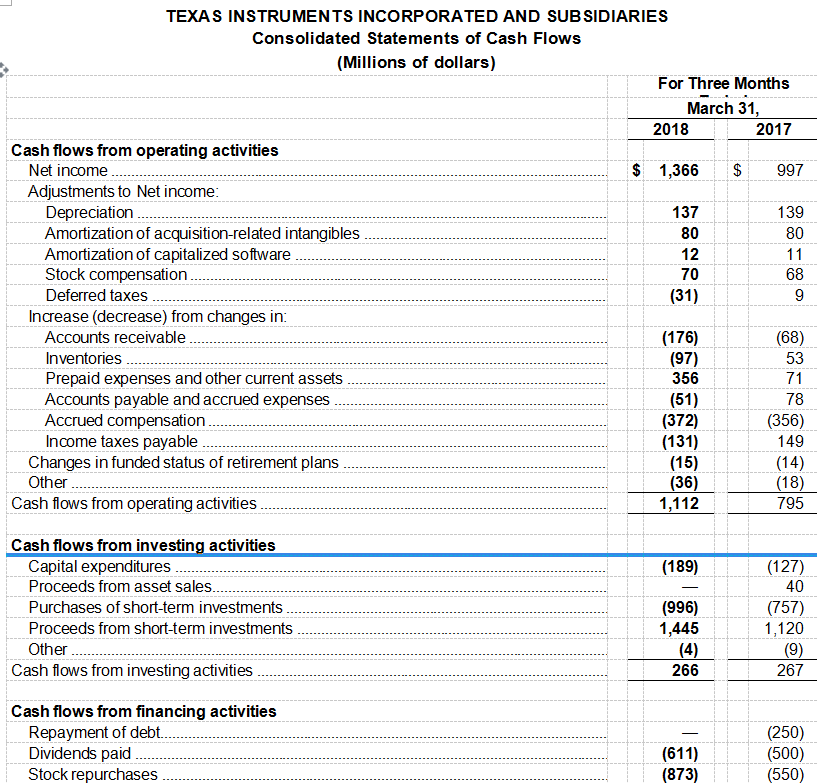Select the document title 'TEXAS INSTRUMENTS INCORPORATED AND SUBSIDIARIES'
Viewport: 817px width, 783px height.
pyautogui.click(x=417, y=16)
